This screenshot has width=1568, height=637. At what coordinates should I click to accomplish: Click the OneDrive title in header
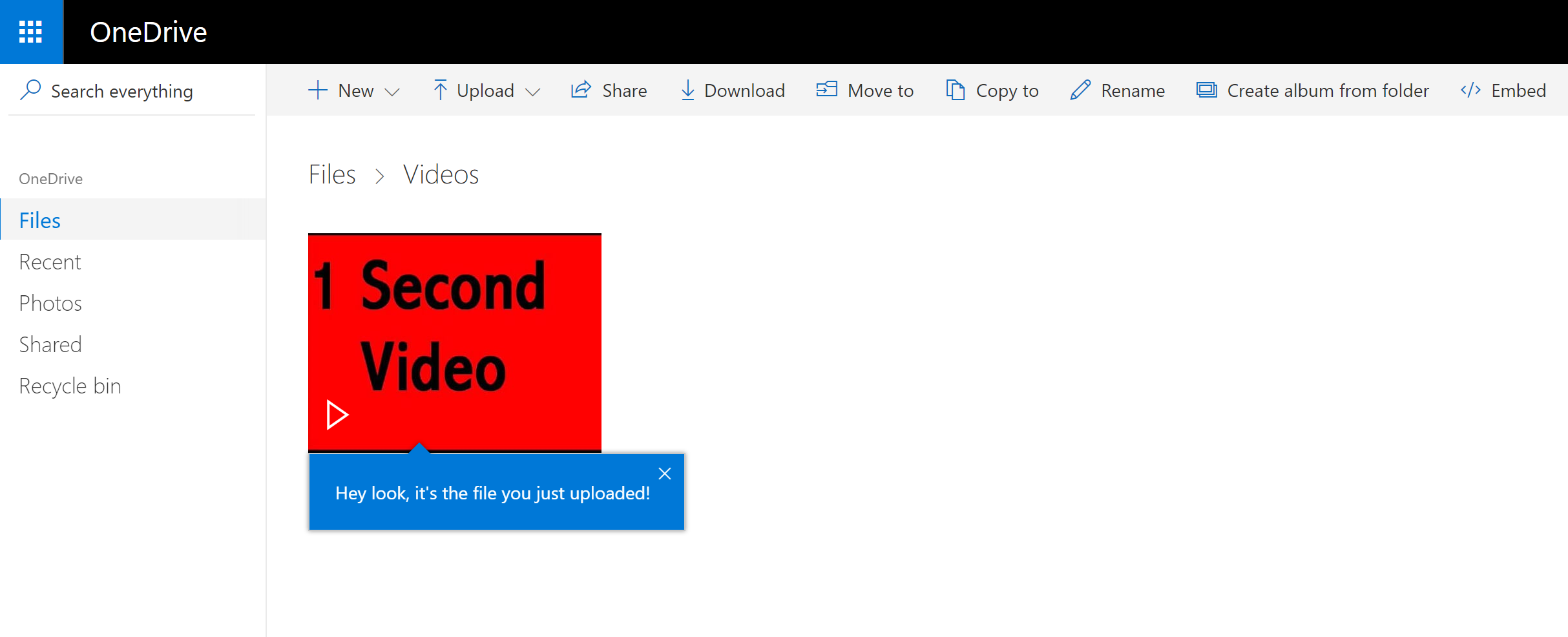tap(148, 32)
